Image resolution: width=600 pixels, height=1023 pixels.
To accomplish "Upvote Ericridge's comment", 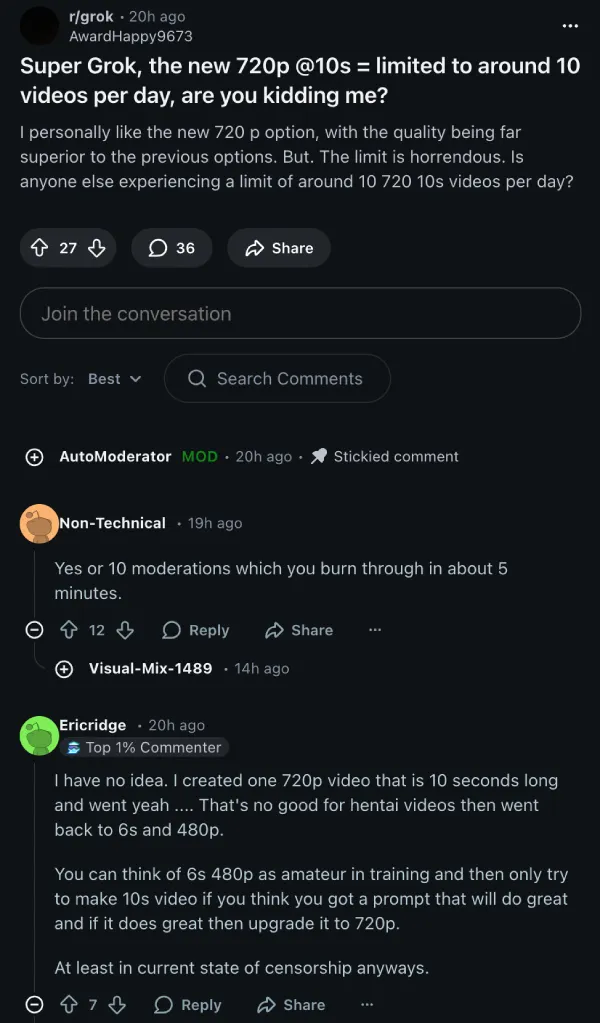I will pyautogui.click(x=68, y=1005).
